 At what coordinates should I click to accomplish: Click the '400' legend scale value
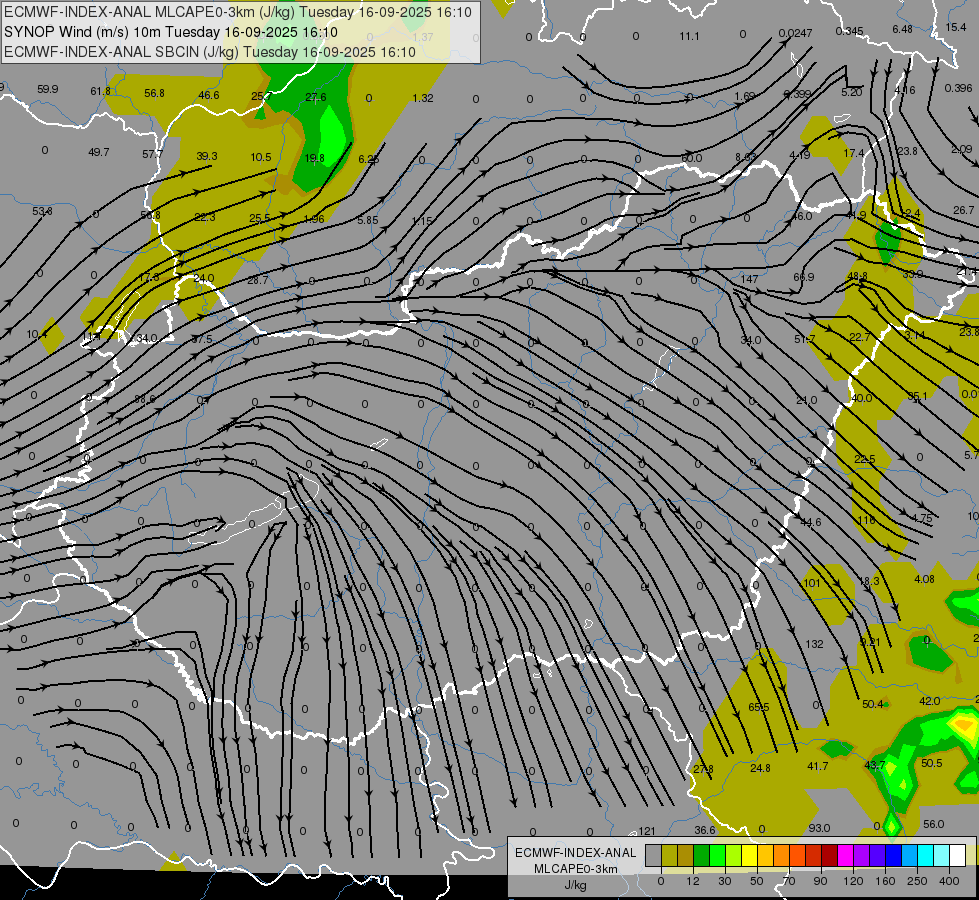click(949, 881)
